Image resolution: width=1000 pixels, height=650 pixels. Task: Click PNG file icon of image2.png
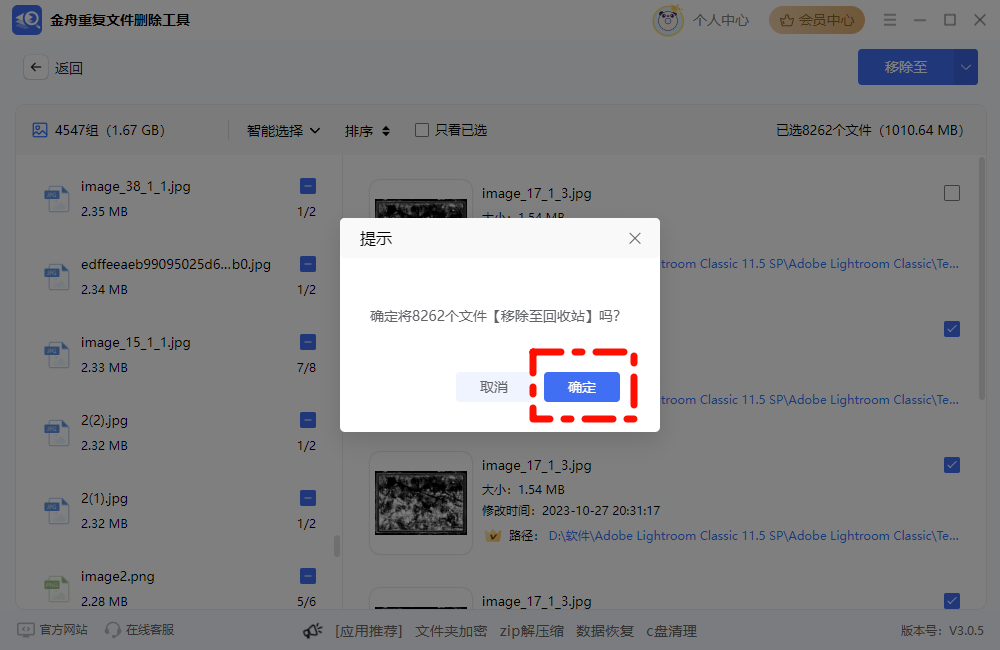click(56, 589)
